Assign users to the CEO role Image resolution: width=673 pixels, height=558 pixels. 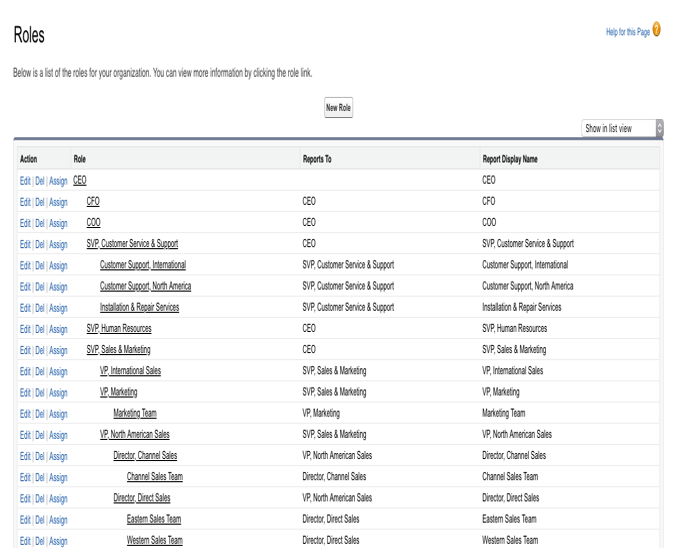pos(58,181)
